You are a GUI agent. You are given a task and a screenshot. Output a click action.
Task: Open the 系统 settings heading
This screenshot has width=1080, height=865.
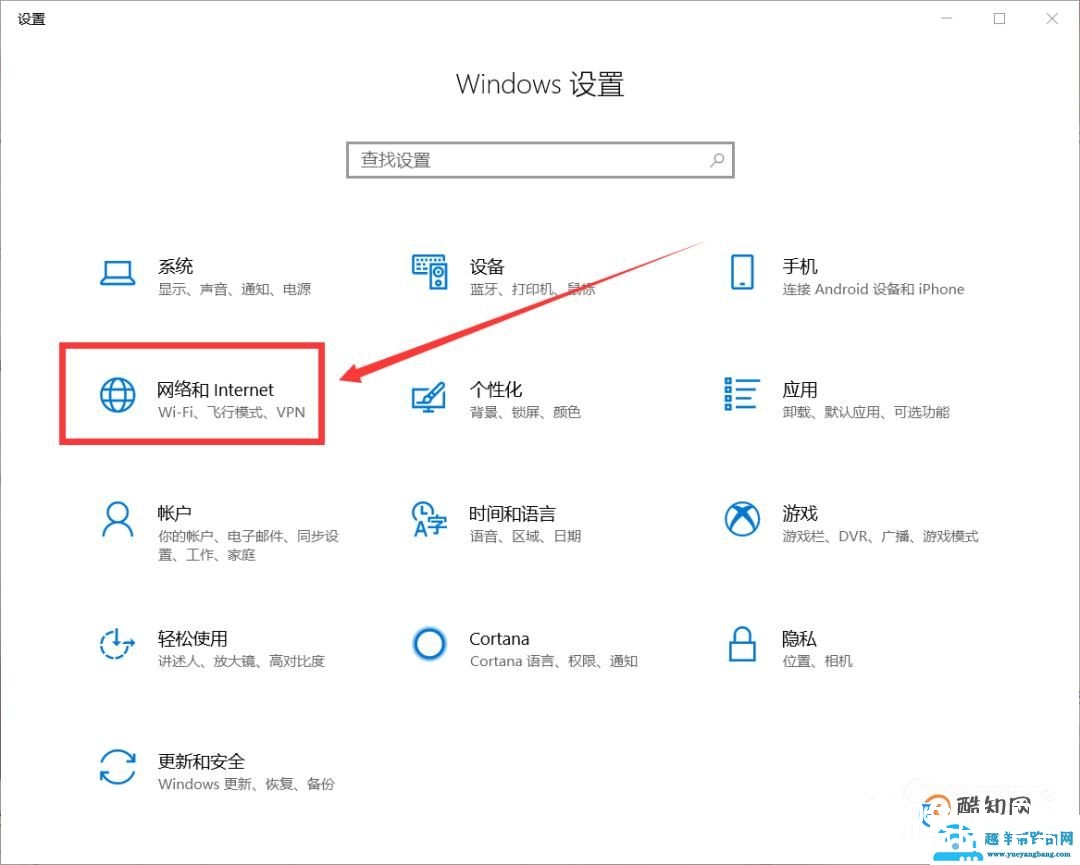(x=176, y=266)
